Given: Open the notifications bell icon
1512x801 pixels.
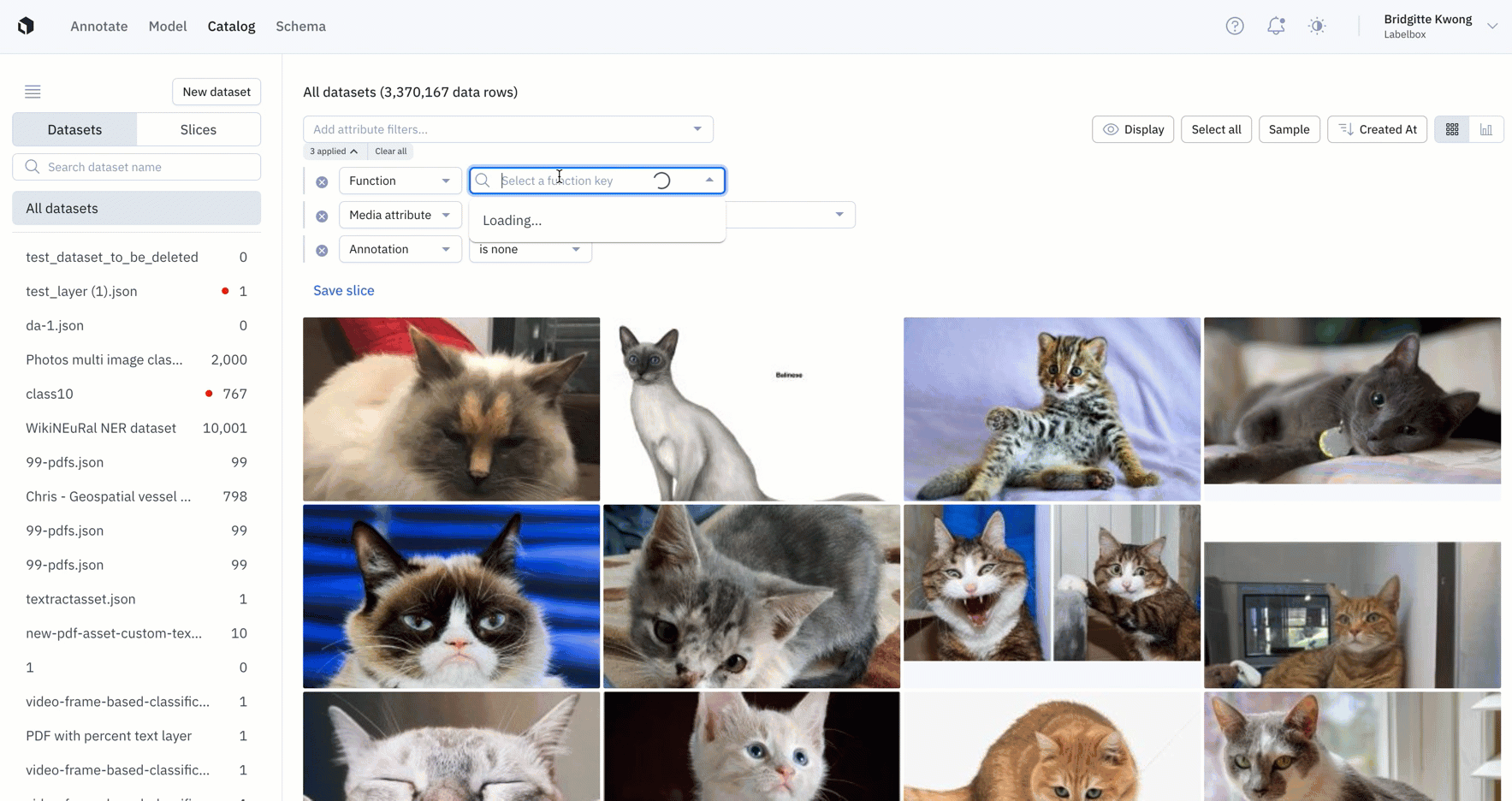Looking at the screenshot, I should [1276, 26].
